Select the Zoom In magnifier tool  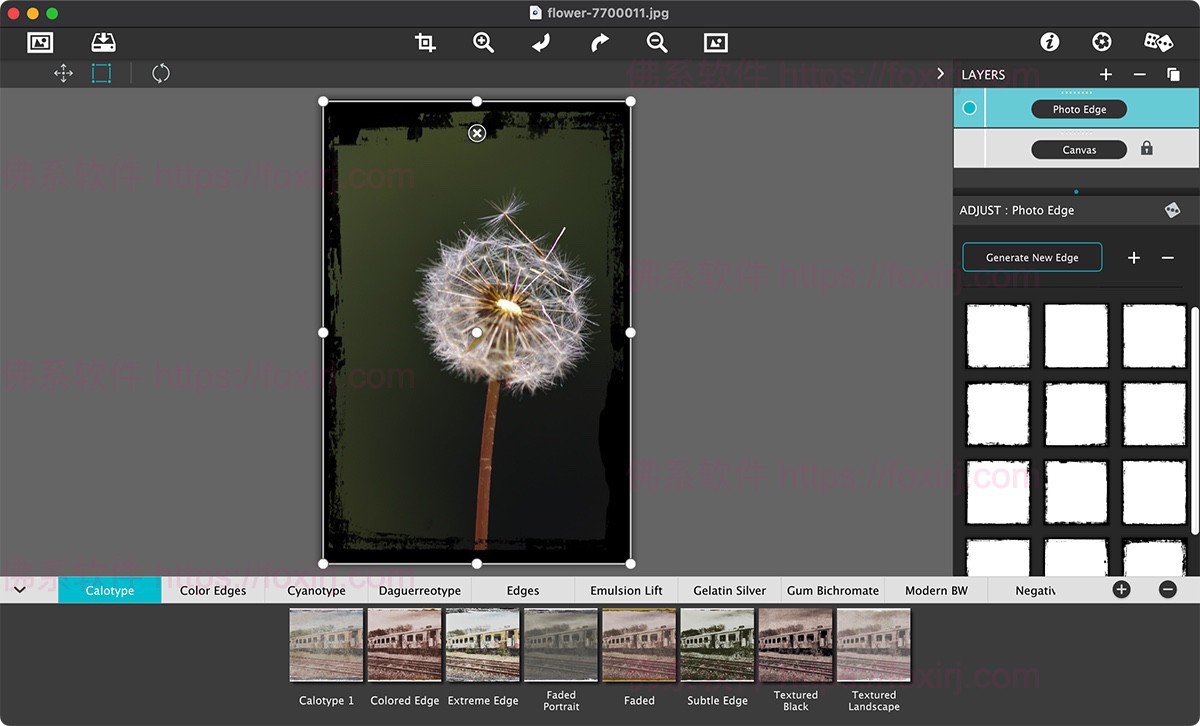(484, 42)
